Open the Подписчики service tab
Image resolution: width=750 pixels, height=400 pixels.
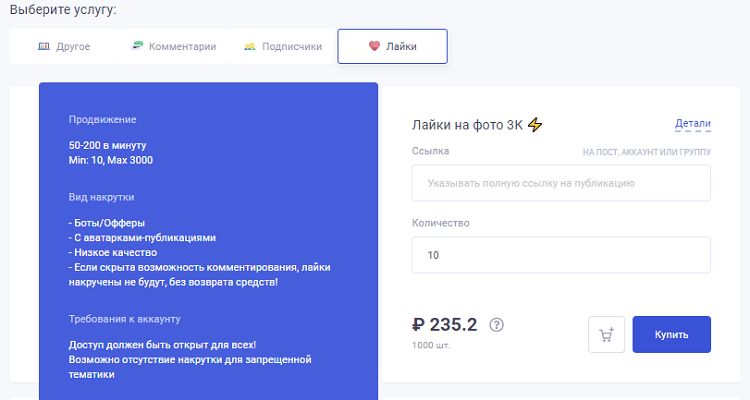pos(292,46)
